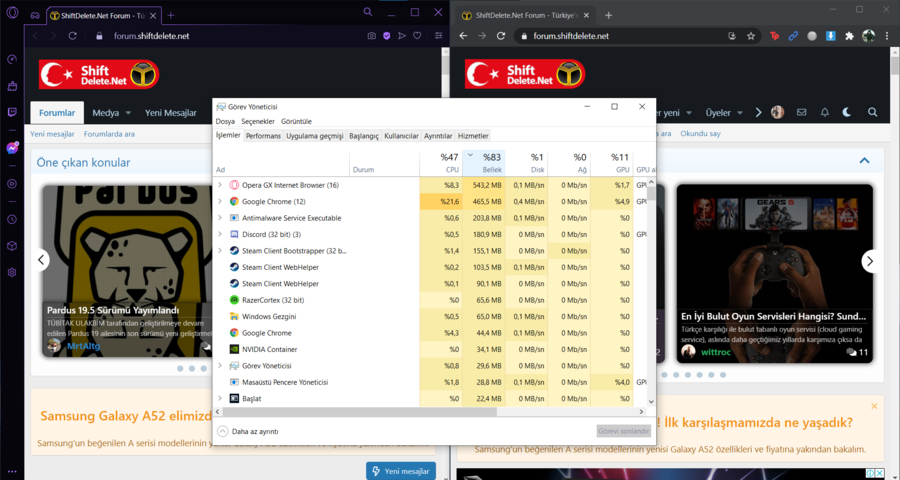900x480 pixels.
Task: Open GX Corner gamepad icon in Opera
Action: [35, 16]
